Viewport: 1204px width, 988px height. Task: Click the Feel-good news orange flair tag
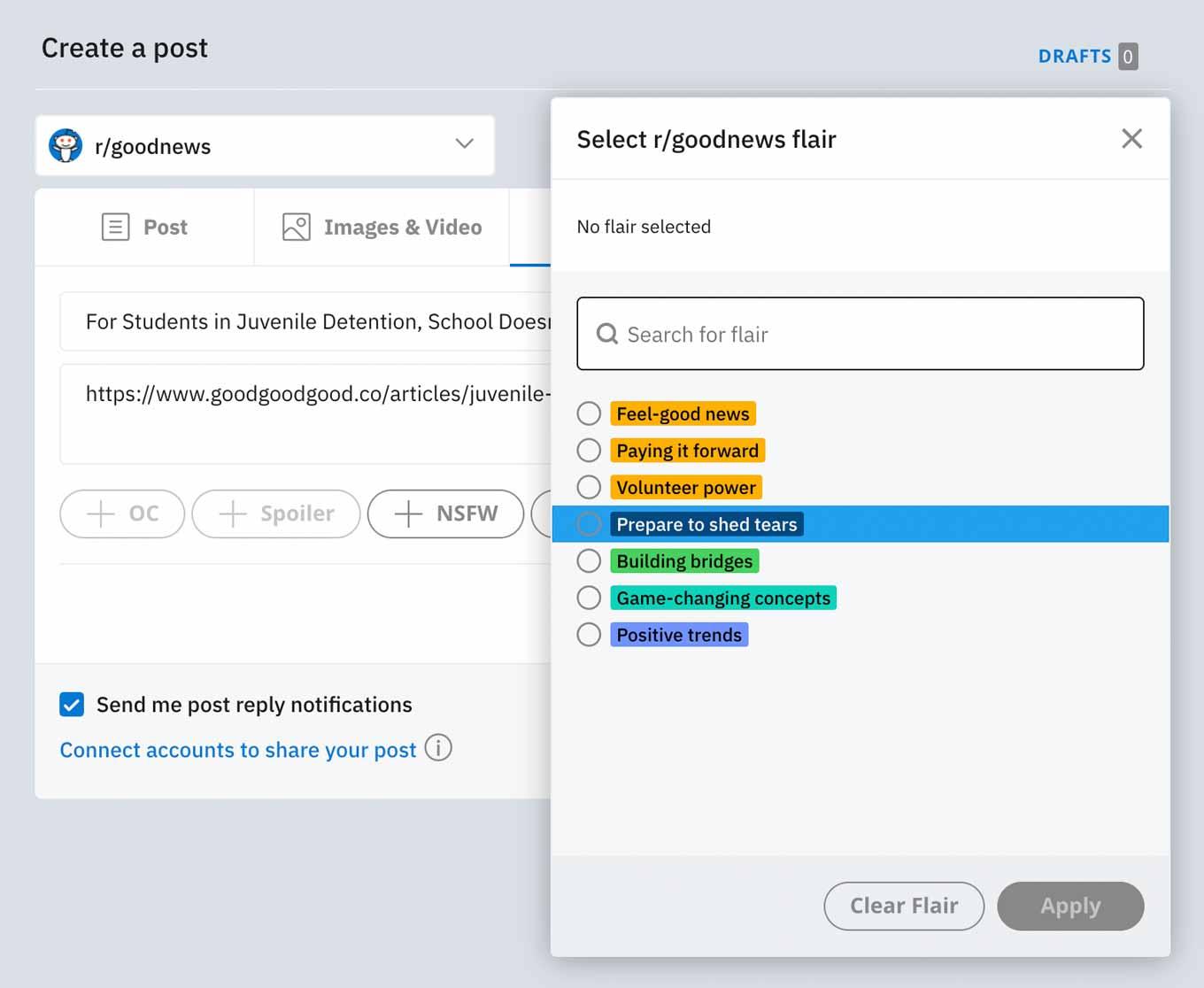tap(683, 413)
